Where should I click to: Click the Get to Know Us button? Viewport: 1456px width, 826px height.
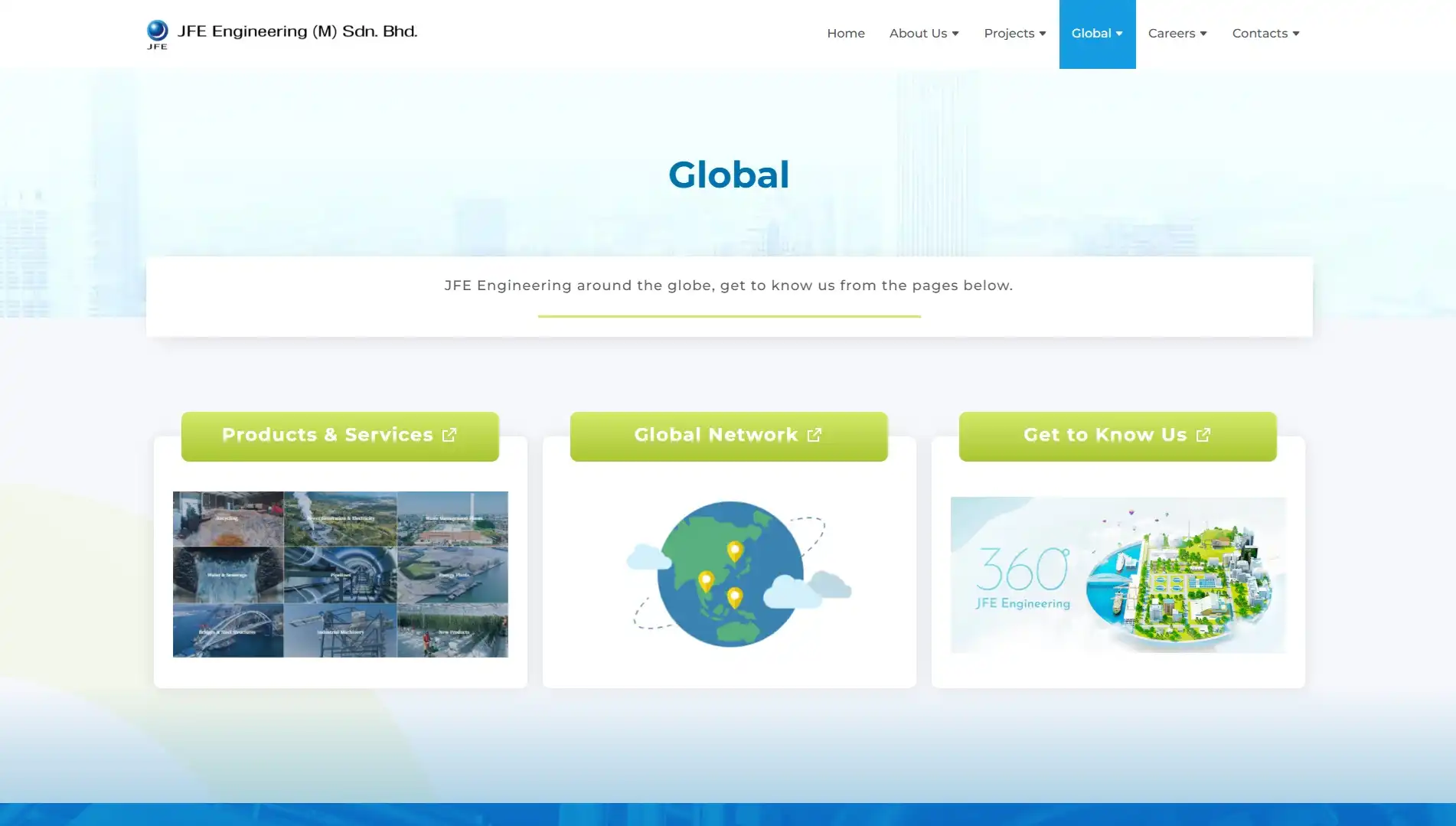tap(1118, 436)
